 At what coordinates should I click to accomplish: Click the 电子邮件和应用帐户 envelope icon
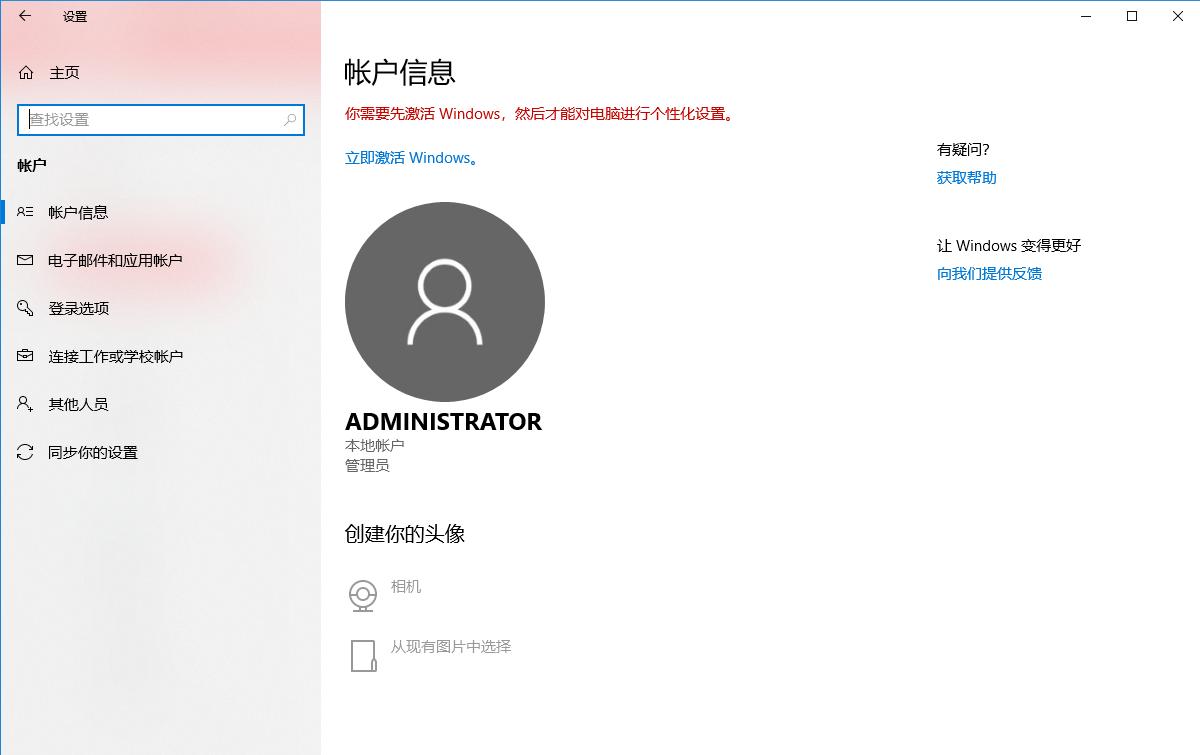tap(25, 260)
